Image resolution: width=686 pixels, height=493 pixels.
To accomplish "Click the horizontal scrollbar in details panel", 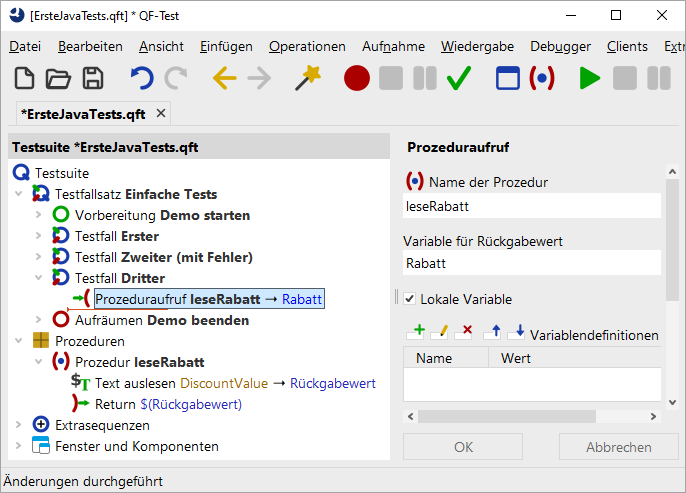I will coord(507,416).
